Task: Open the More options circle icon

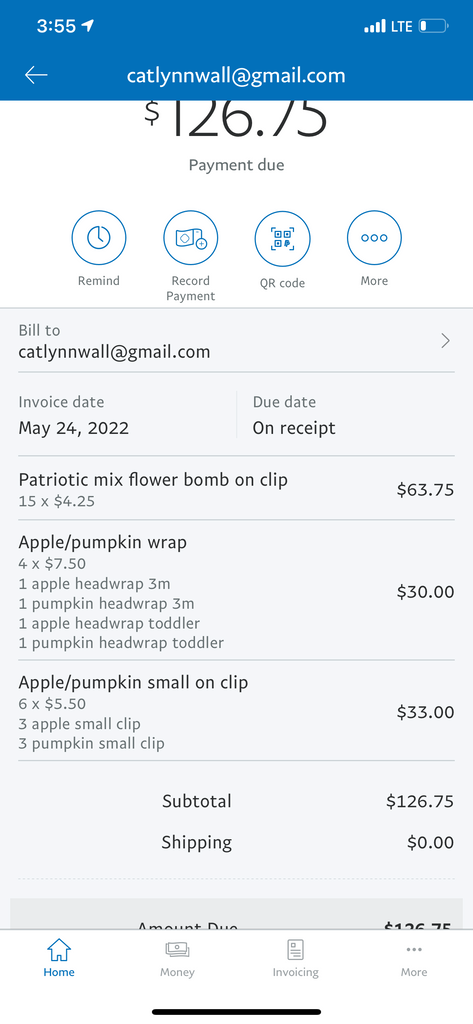Action: click(x=374, y=238)
